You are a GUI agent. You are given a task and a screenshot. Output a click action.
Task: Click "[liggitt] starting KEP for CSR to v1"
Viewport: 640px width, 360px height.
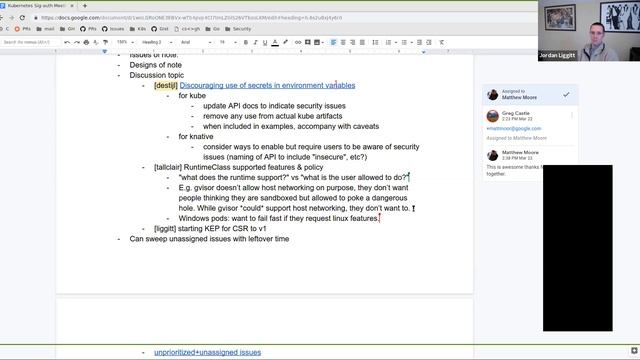click(x=210, y=229)
